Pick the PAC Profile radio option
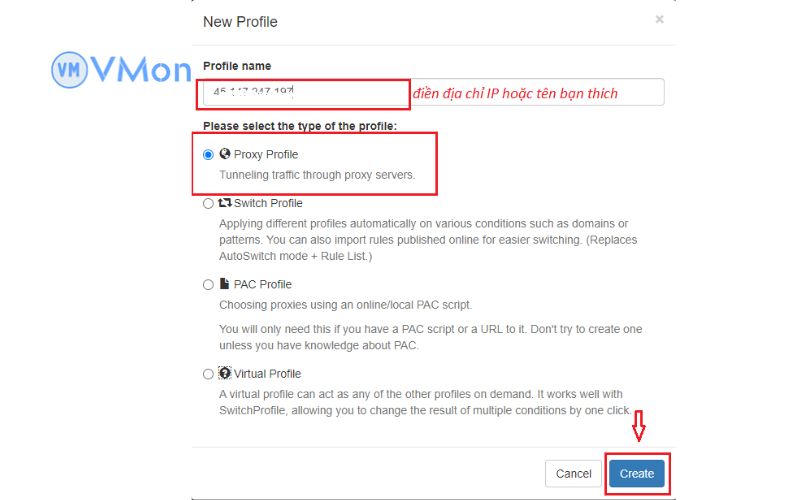Viewport: 800px width, 500px height. [x=208, y=285]
